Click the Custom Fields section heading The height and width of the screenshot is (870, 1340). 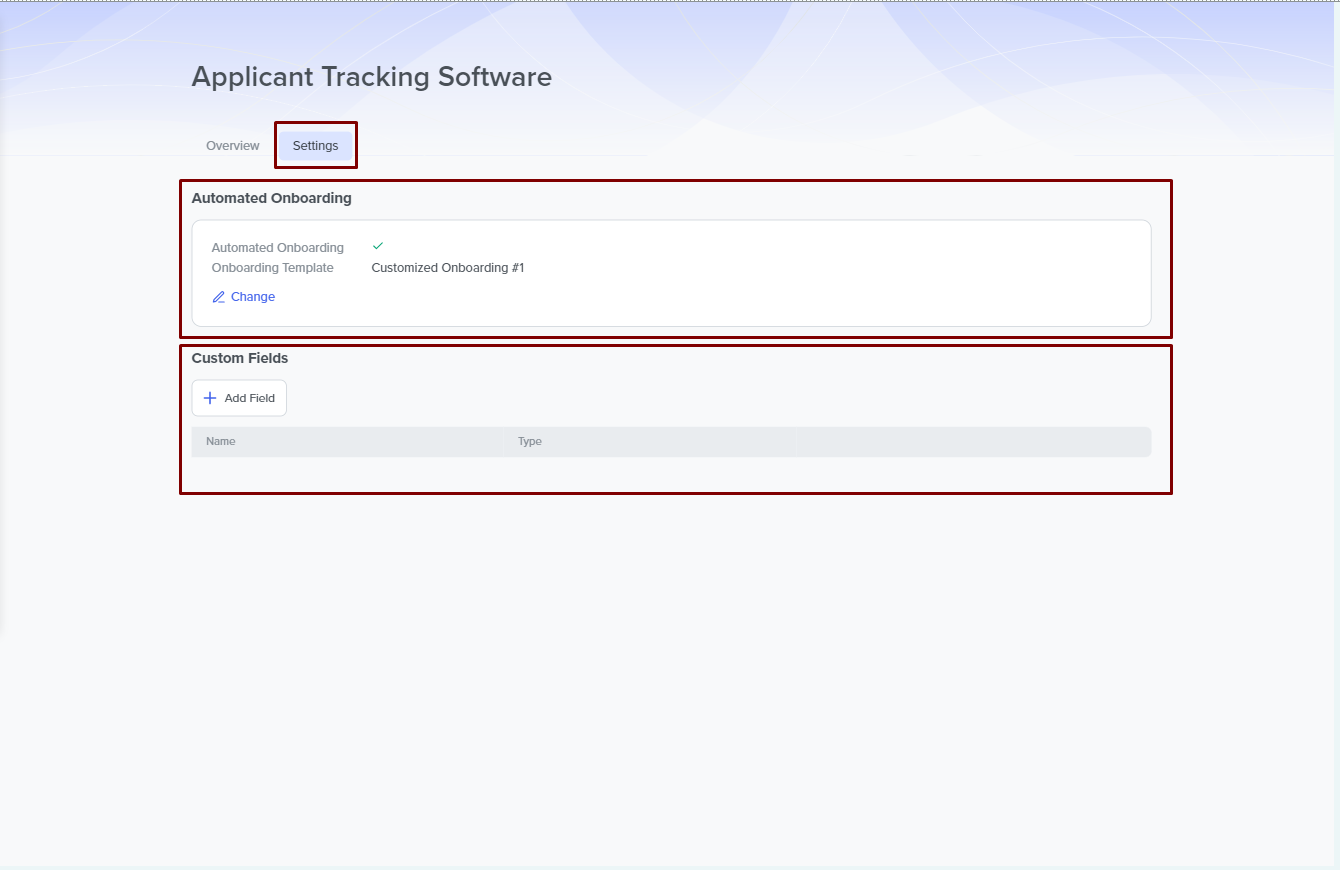240,358
